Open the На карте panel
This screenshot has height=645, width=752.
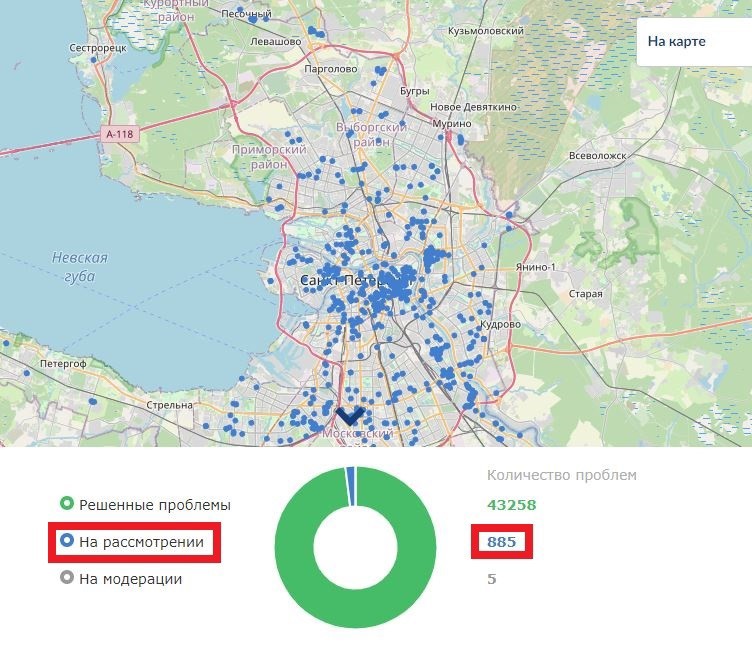pyautogui.click(x=676, y=42)
